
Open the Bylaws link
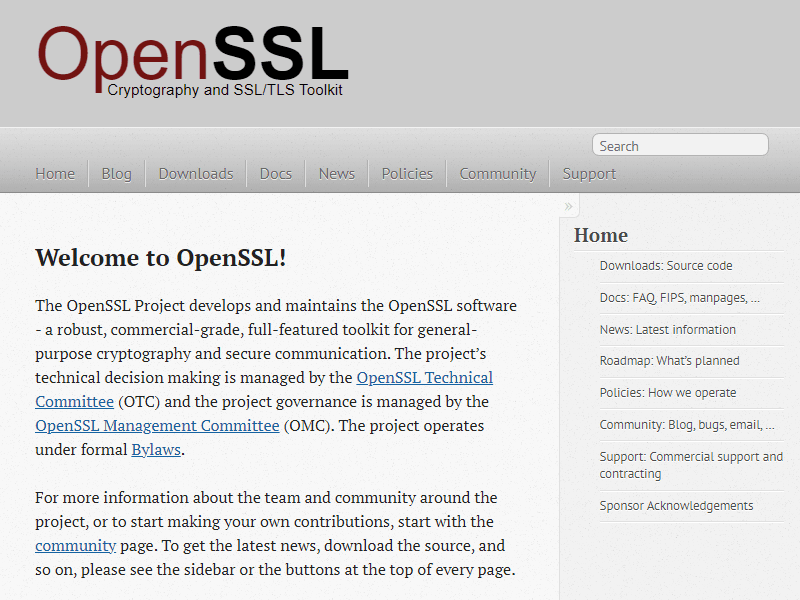pyautogui.click(x=156, y=449)
